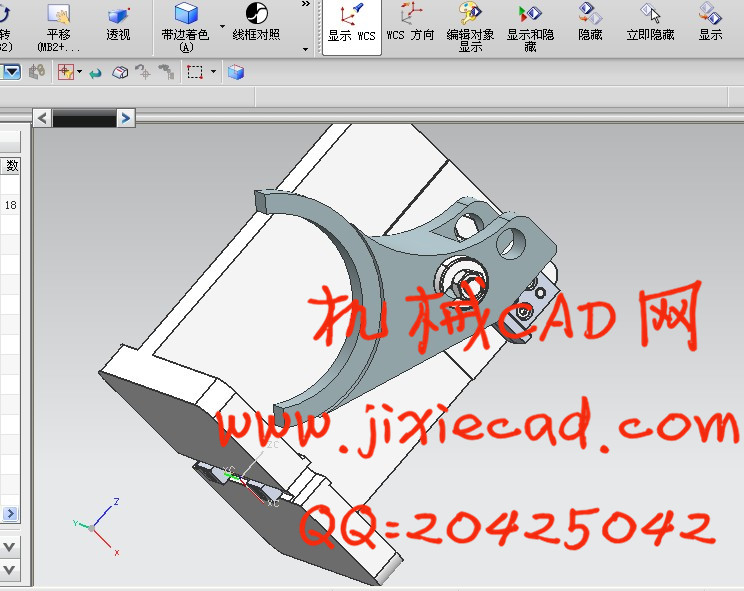Screen dimensions: 744x591
Task: Expand the toolbar overflow chevron
Action: 305,5
